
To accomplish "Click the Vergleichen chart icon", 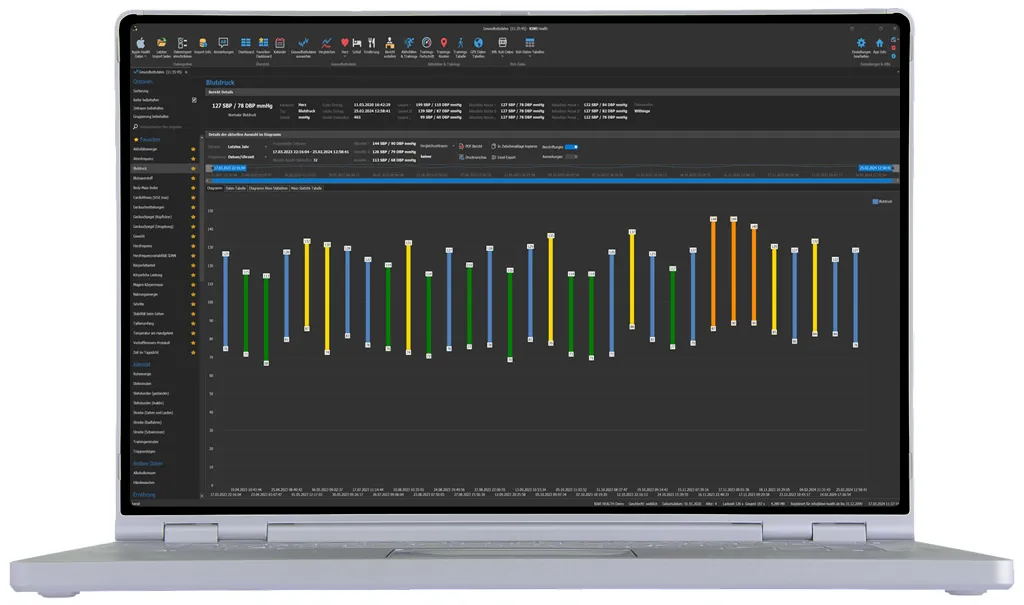I will [326, 43].
